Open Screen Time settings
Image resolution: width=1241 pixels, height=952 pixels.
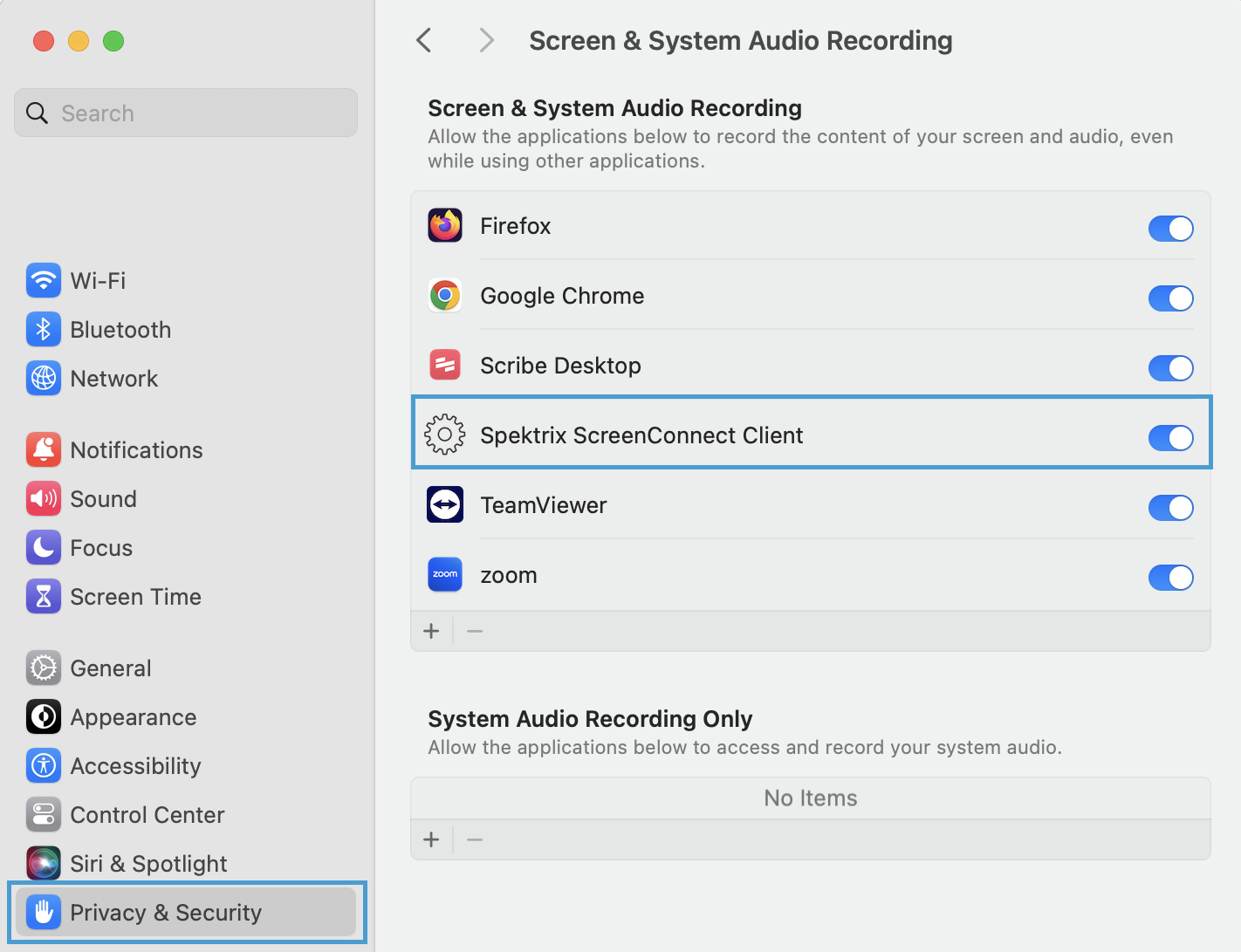click(x=135, y=597)
